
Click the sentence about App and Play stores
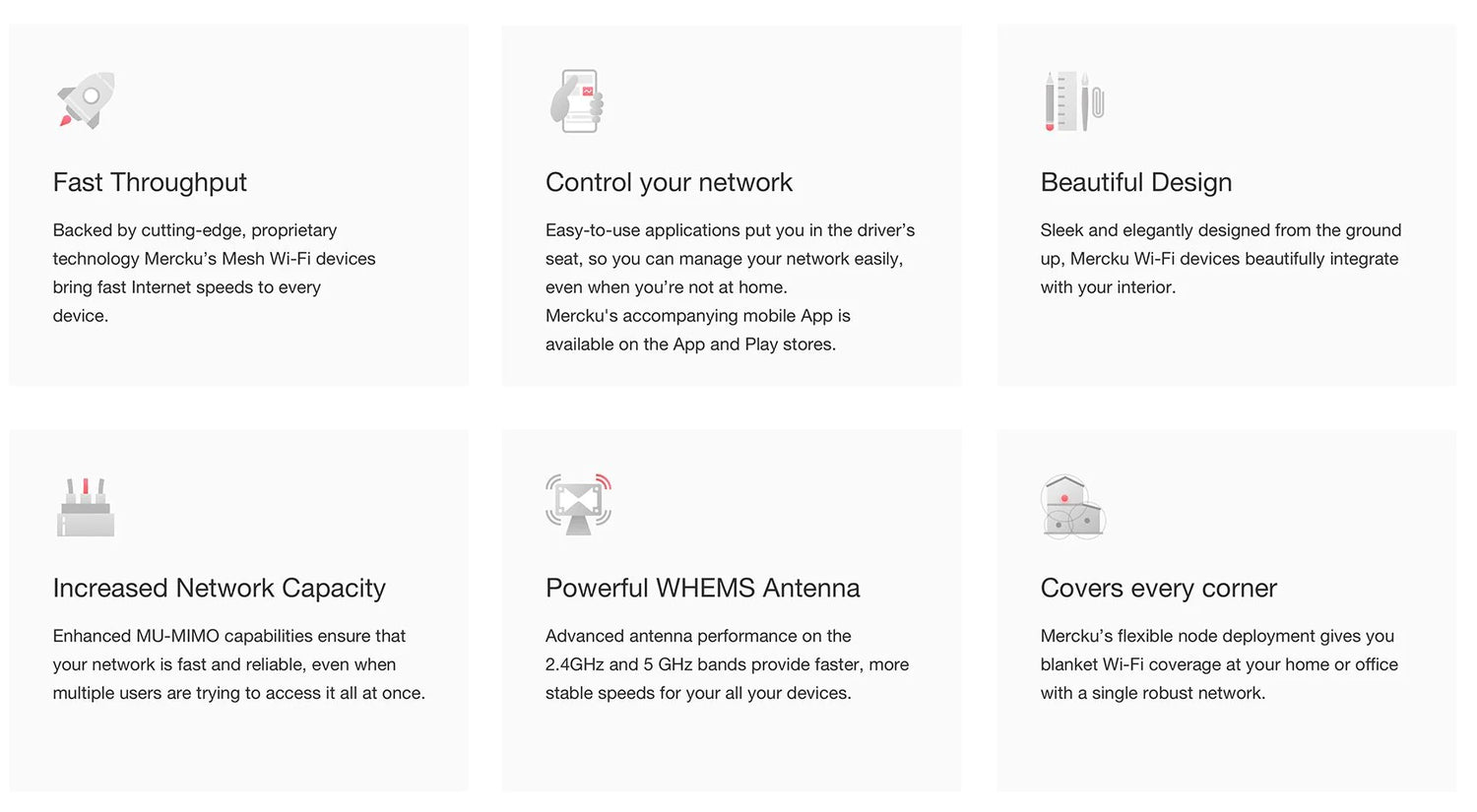pos(697,330)
